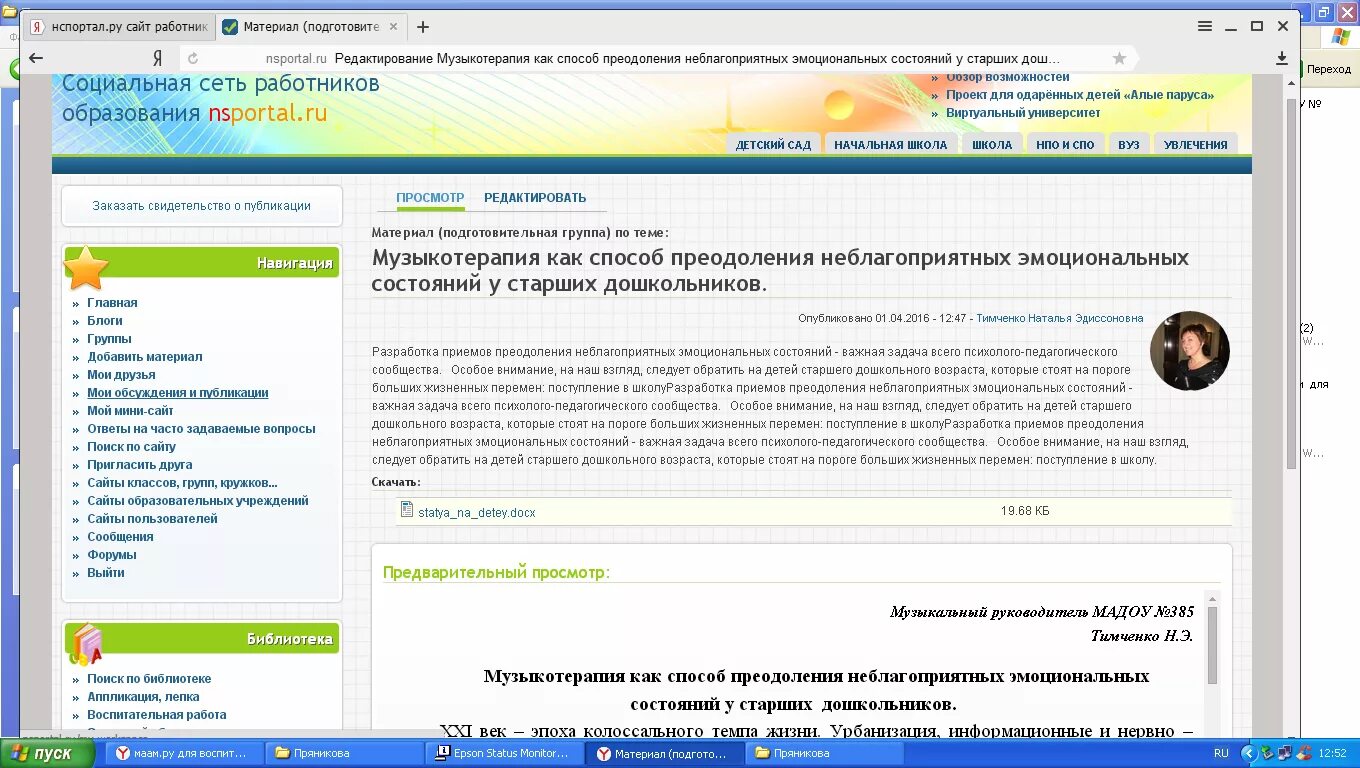Switch to the 'нспортал.ру сайт работник' tab
1360x768 pixels.
(119, 27)
